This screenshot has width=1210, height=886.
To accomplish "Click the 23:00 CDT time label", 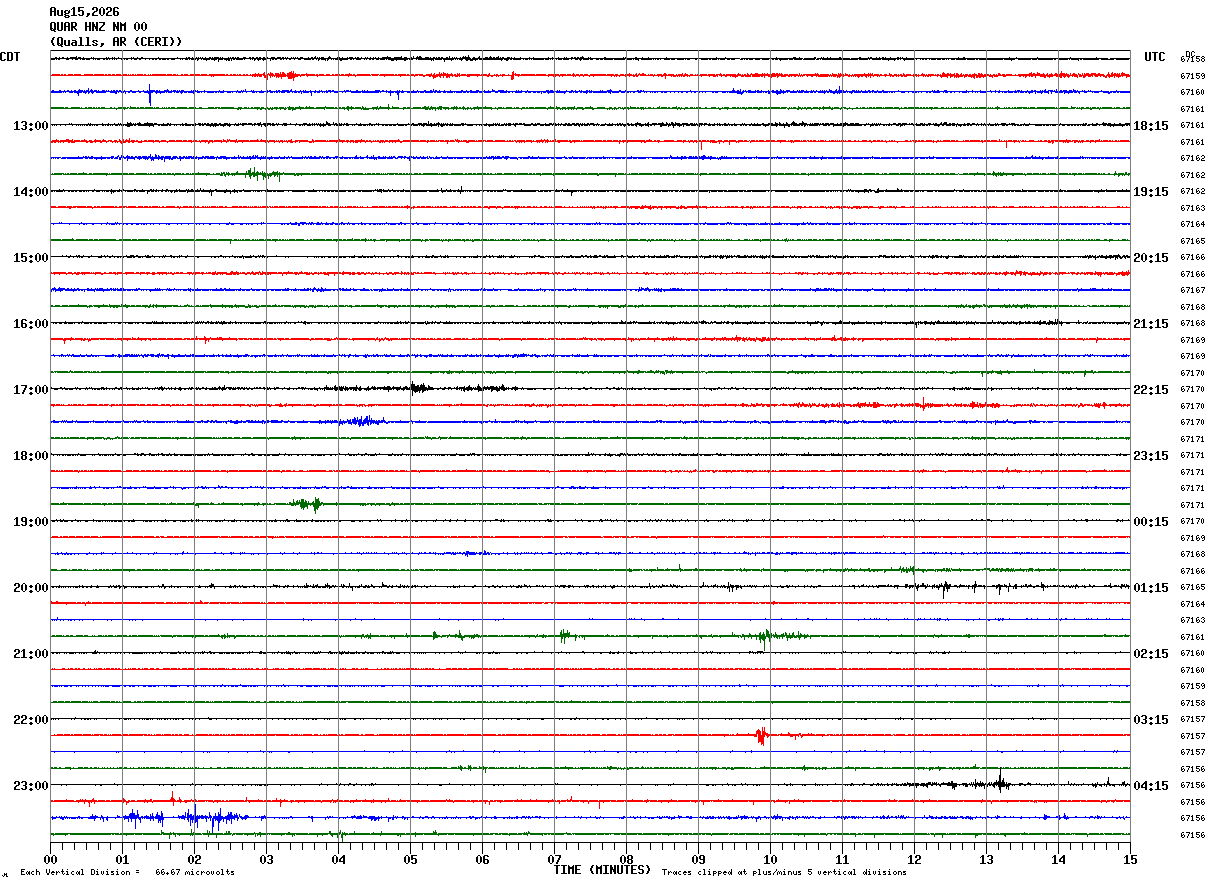I will click(30, 786).
